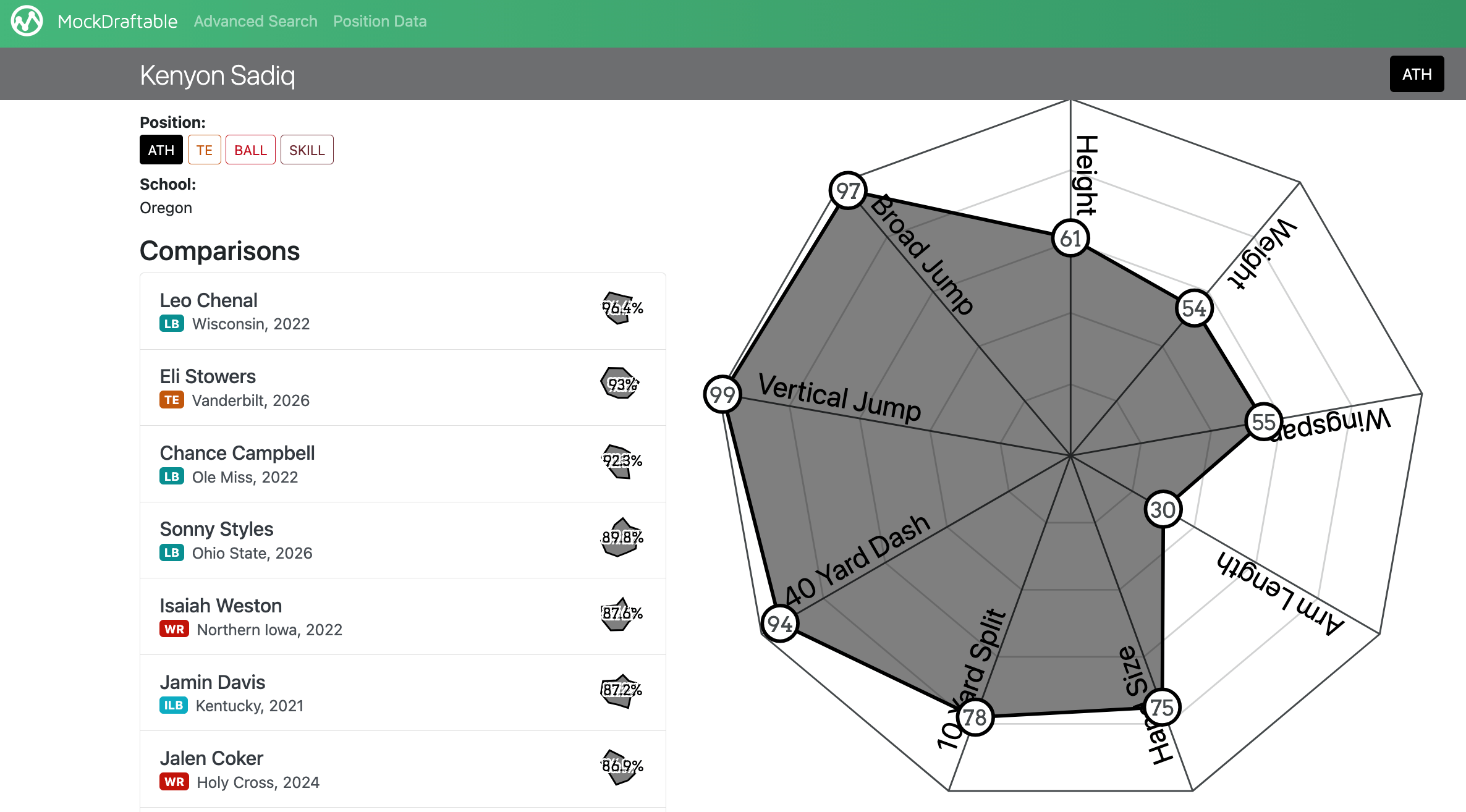Click Jalen Coker's 86.9% radar icon

point(621,766)
